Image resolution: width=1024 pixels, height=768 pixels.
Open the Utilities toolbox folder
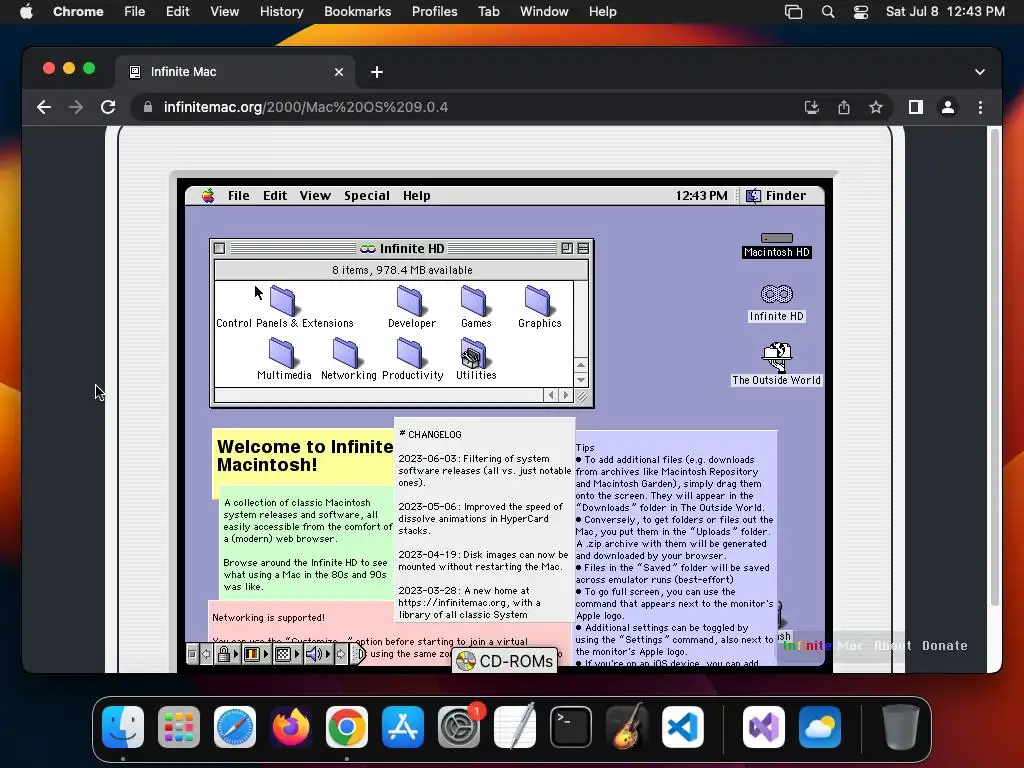[474, 353]
